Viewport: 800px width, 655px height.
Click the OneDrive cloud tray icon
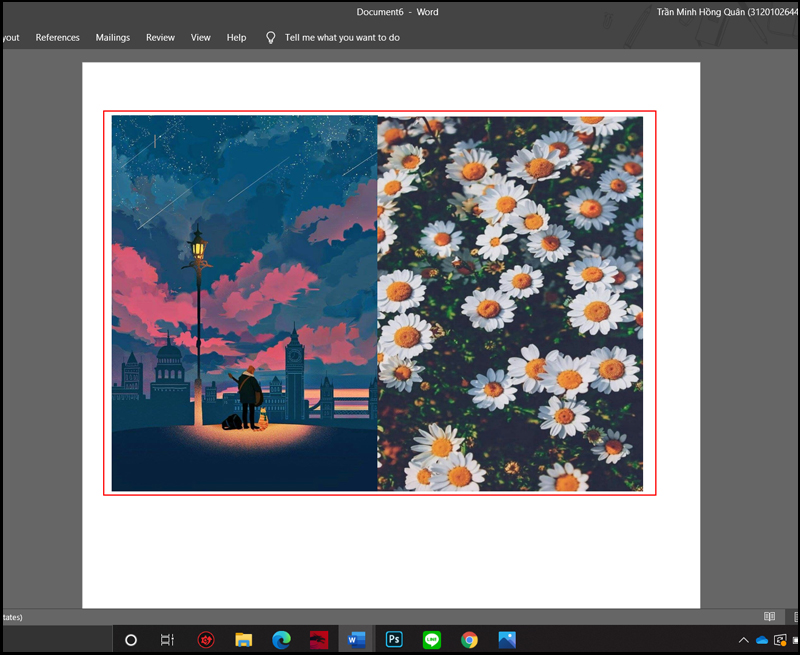pos(762,640)
